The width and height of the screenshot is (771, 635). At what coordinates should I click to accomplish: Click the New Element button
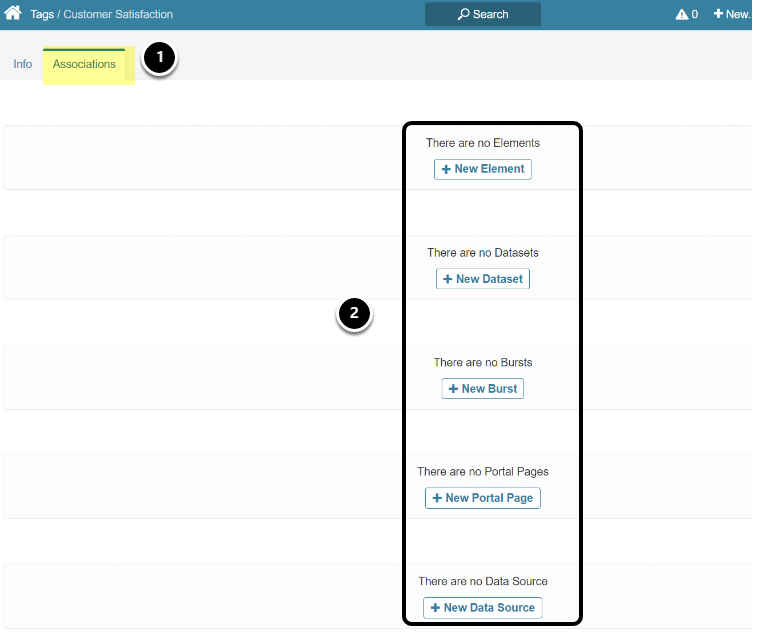coord(482,169)
